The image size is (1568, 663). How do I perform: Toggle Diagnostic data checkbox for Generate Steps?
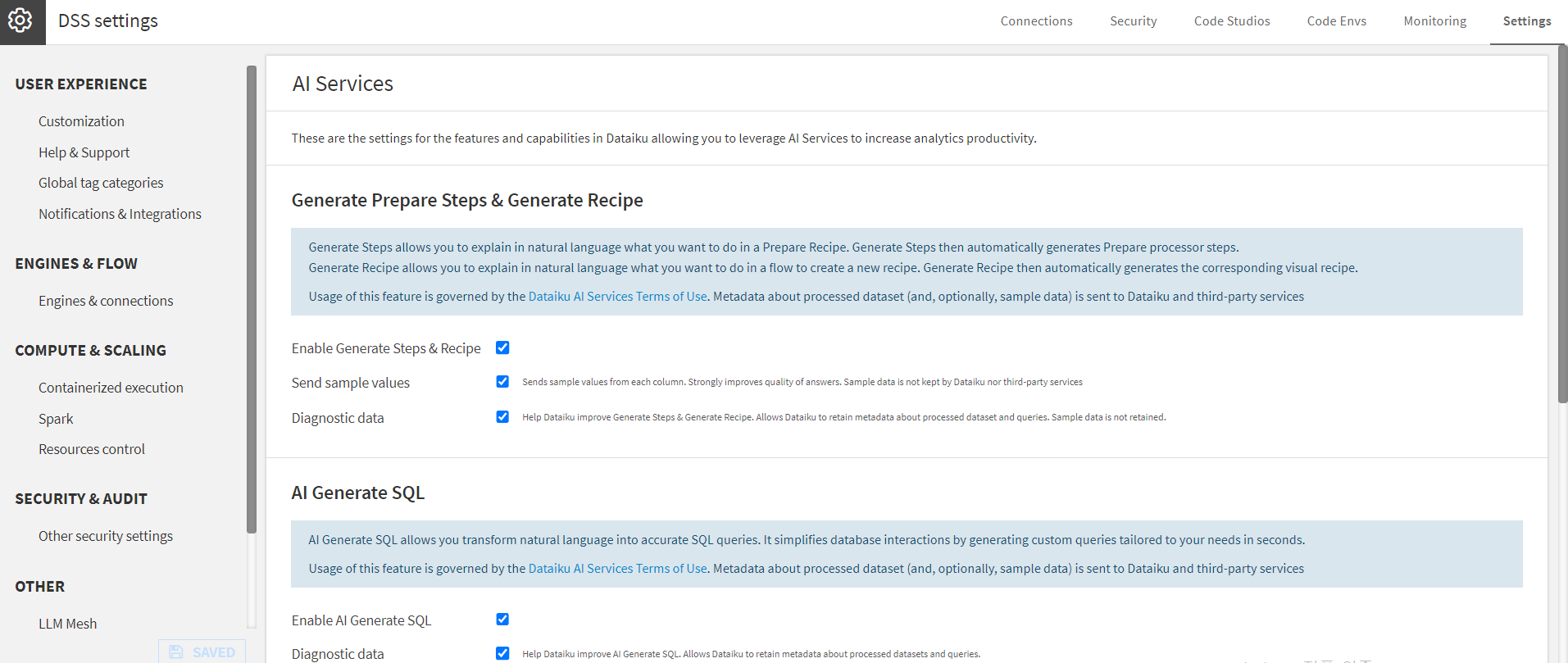click(502, 417)
